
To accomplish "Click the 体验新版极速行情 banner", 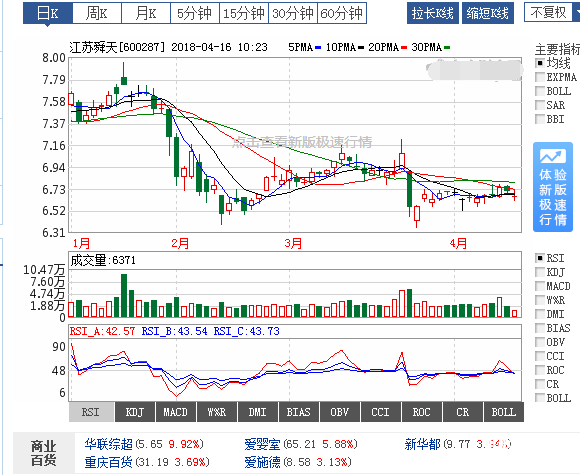I will (x=553, y=187).
